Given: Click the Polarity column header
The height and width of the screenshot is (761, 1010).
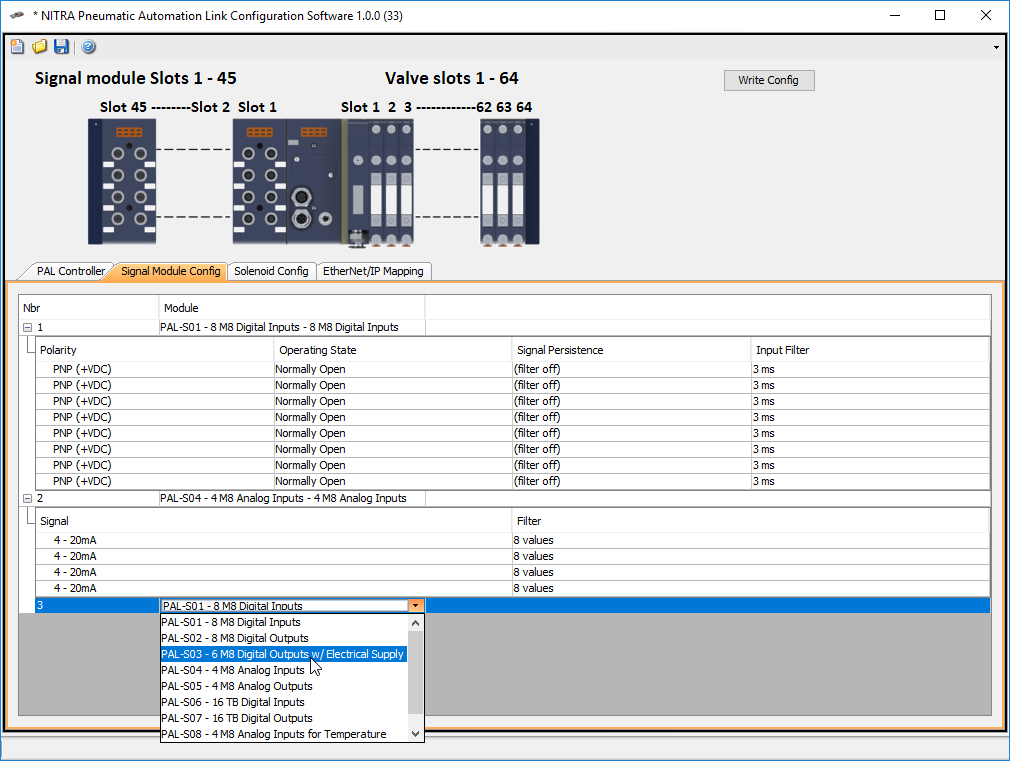Looking at the screenshot, I should tap(155, 350).
